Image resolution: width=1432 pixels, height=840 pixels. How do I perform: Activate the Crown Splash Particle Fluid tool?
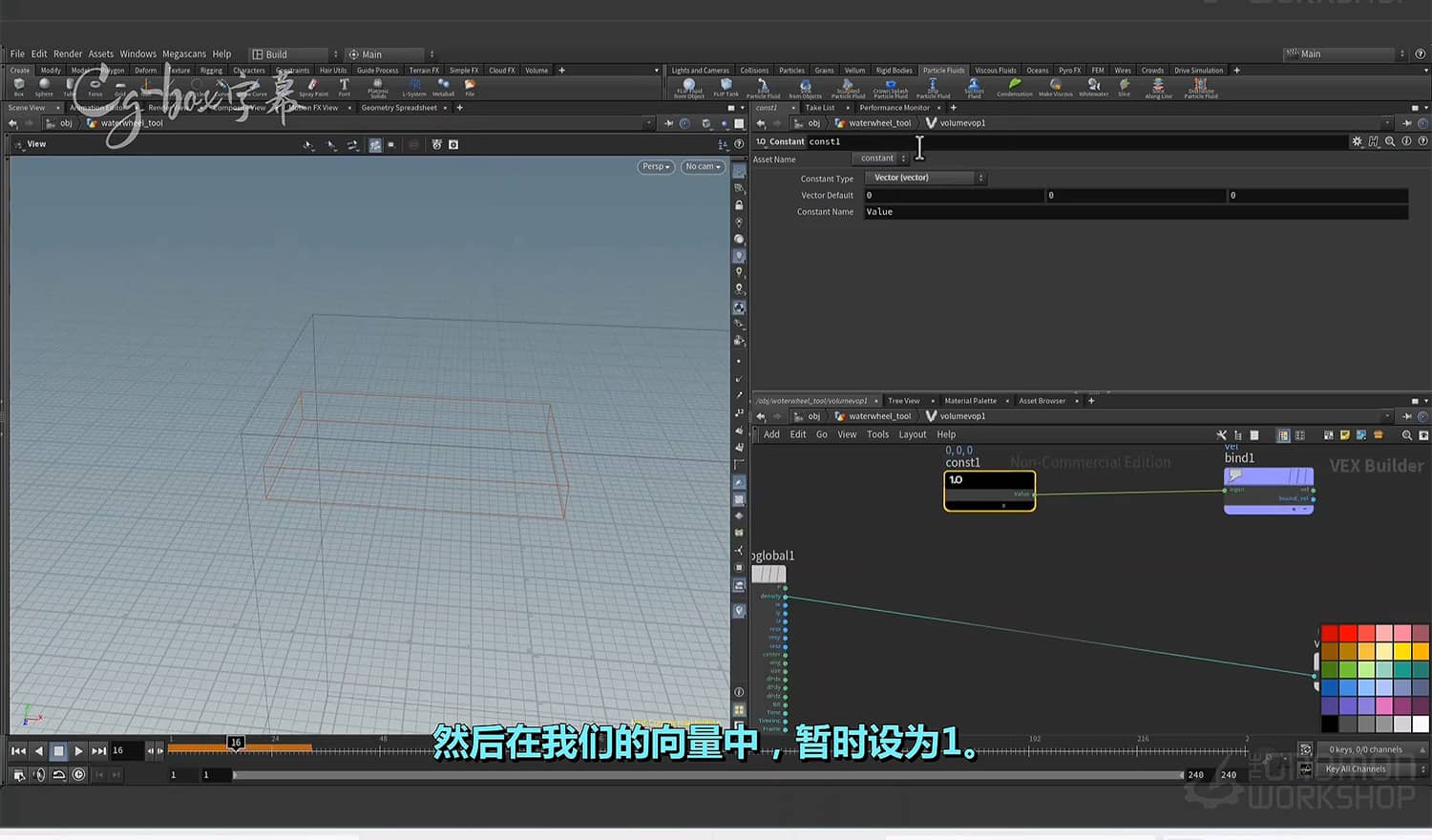(x=890, y=89)
